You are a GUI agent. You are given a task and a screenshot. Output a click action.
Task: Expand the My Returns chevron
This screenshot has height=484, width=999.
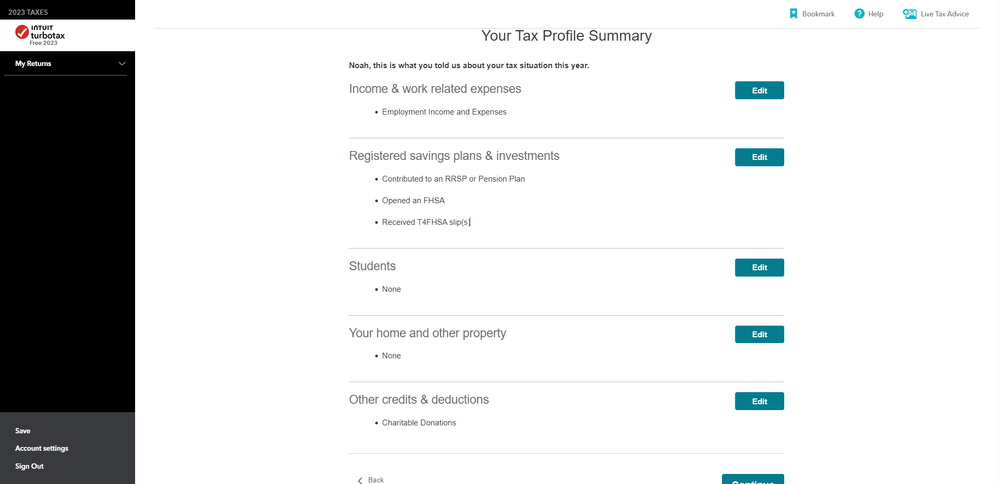(122, 64)
